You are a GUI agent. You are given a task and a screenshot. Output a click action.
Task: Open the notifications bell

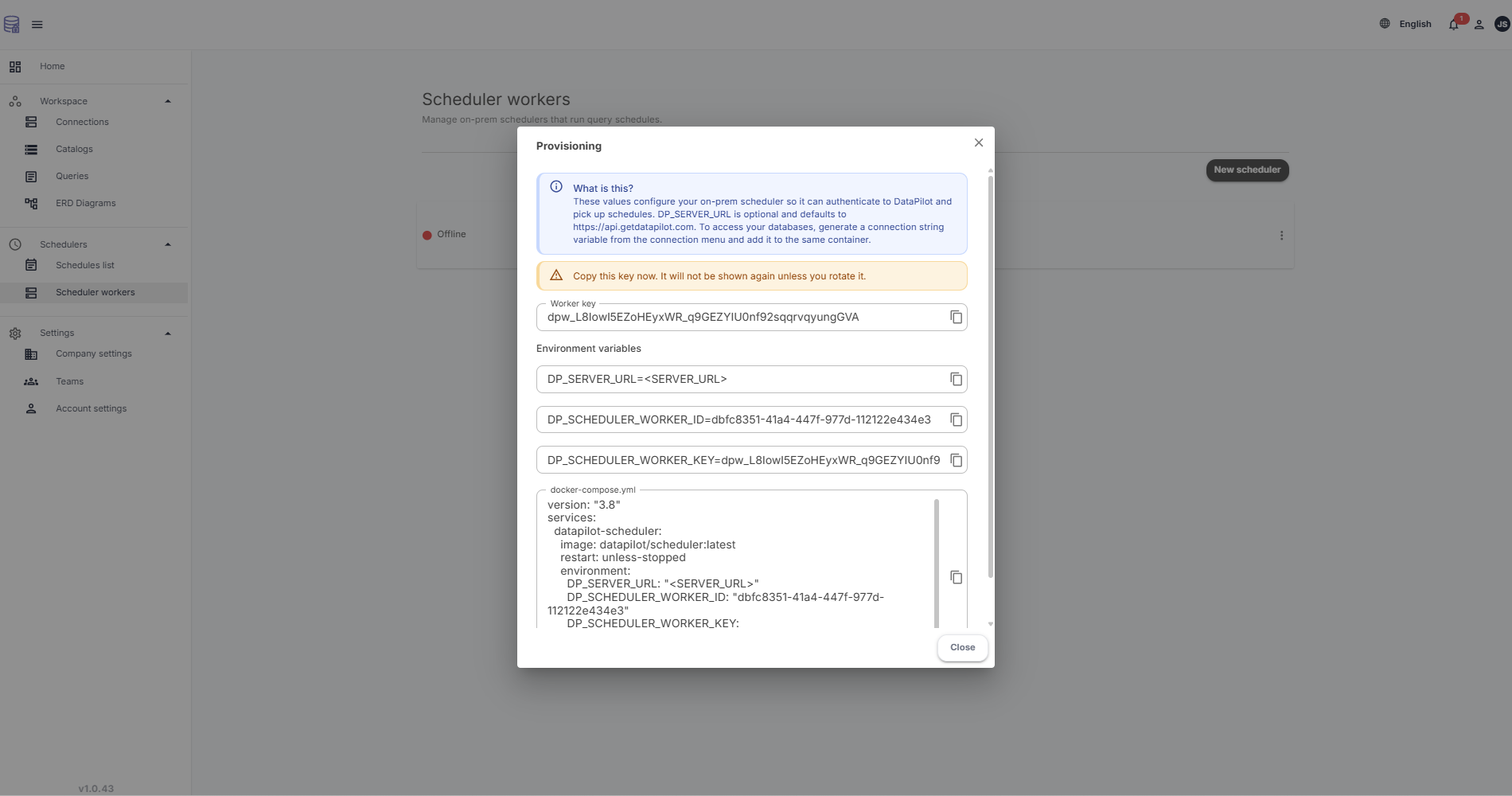coord(1452,24)
